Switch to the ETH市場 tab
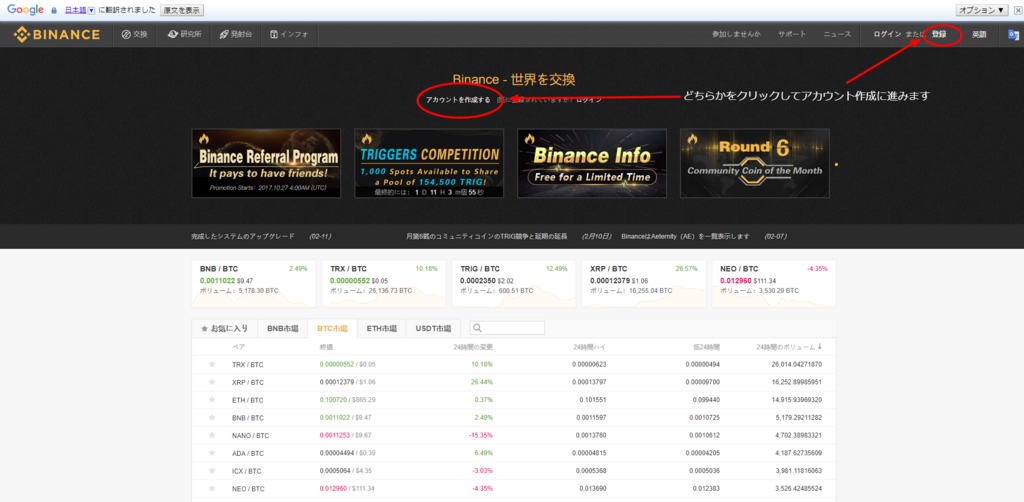This screenshot has height=502, width=1024. click(x=380, y=328)
